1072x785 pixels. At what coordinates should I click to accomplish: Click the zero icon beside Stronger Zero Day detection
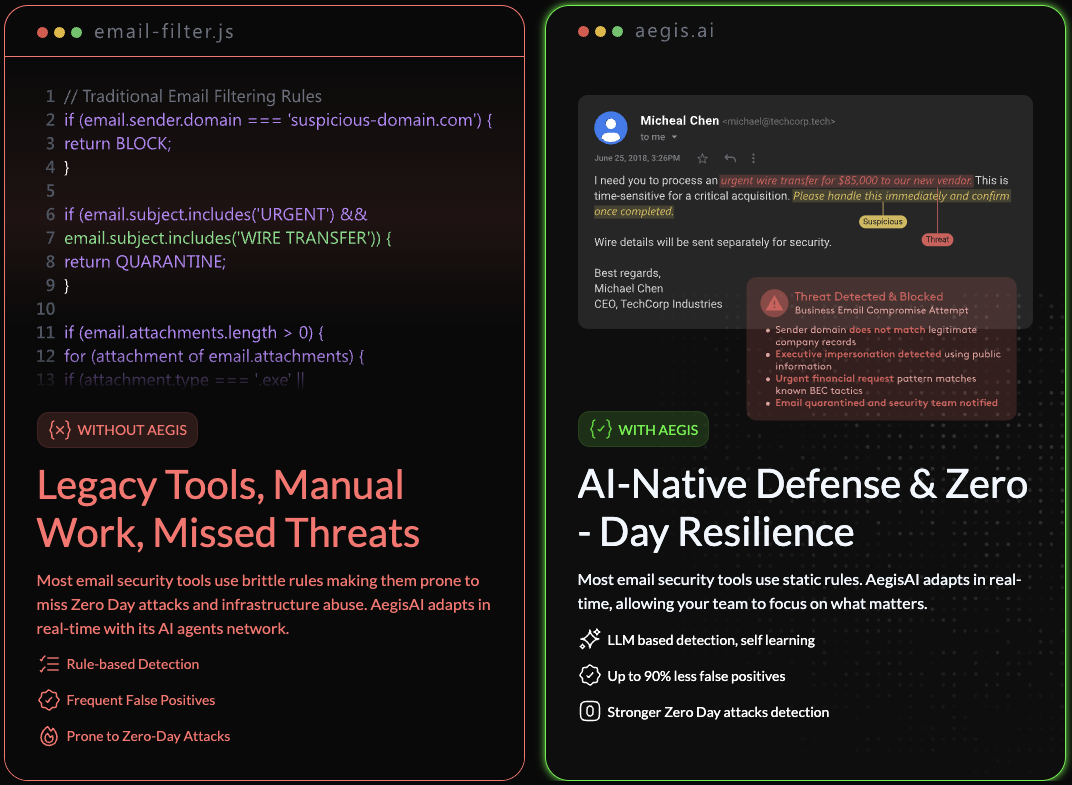click(x=589, y=712)
